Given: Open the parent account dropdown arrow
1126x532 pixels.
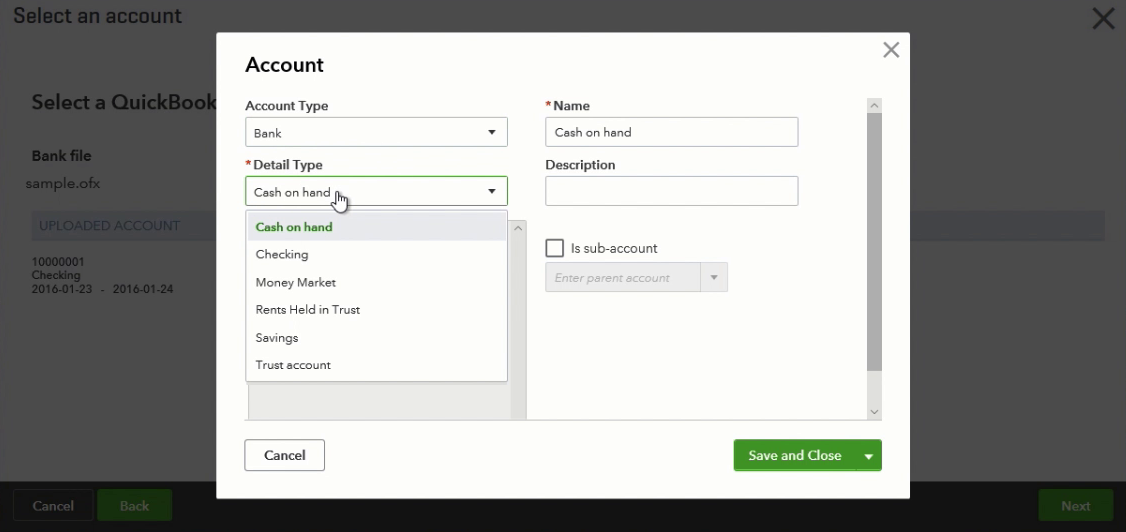Looking at the screenshot, I should [714, 278].
